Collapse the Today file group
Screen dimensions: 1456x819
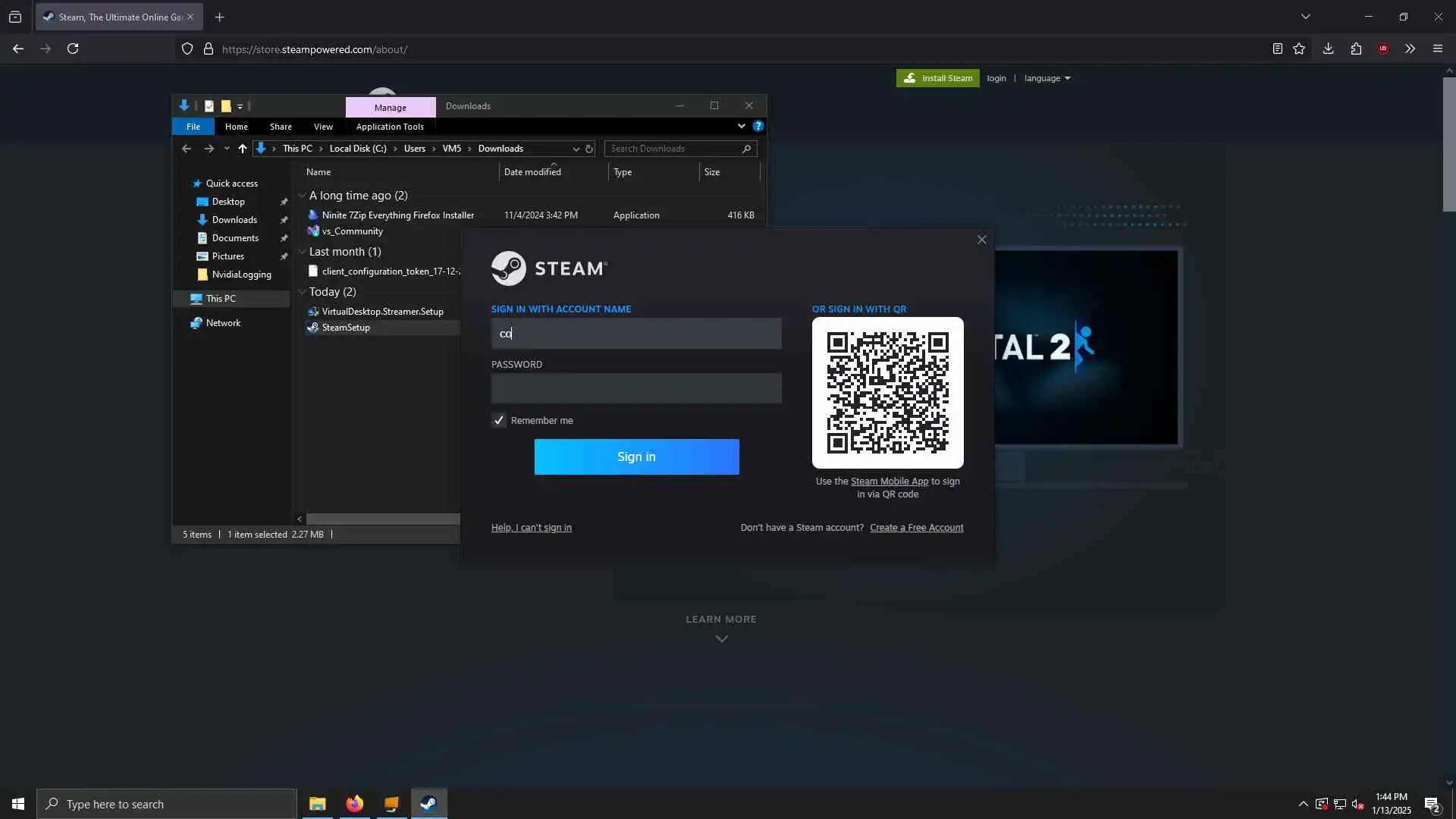click(x=302, y=292)
